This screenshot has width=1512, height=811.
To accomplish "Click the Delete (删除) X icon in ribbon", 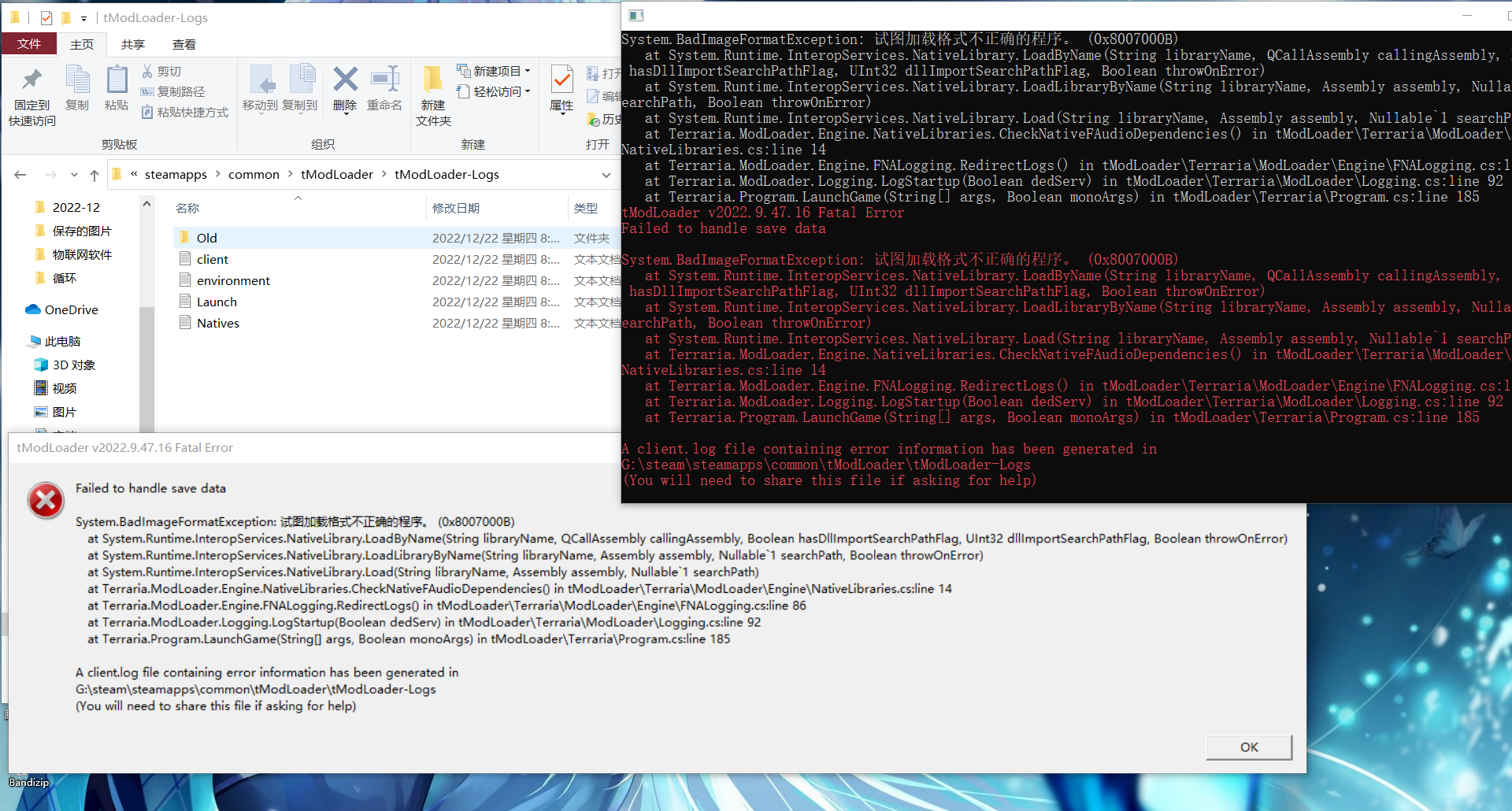I will click(345, 80).
